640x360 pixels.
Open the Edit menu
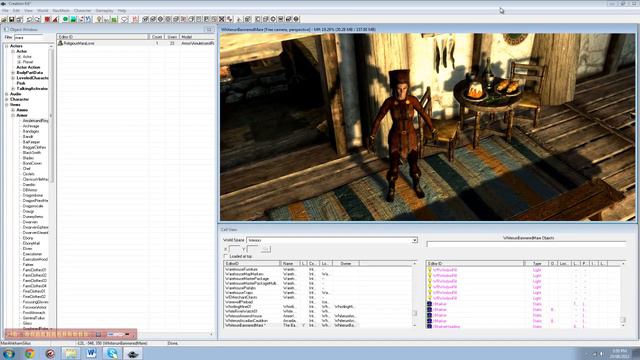(x=16, y=11)
